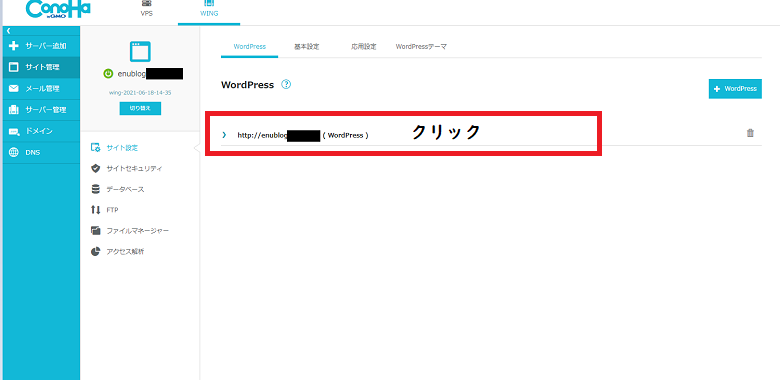Click the サーバー管理 building icon
Screen dimensions: 780x380
(13, 109)
